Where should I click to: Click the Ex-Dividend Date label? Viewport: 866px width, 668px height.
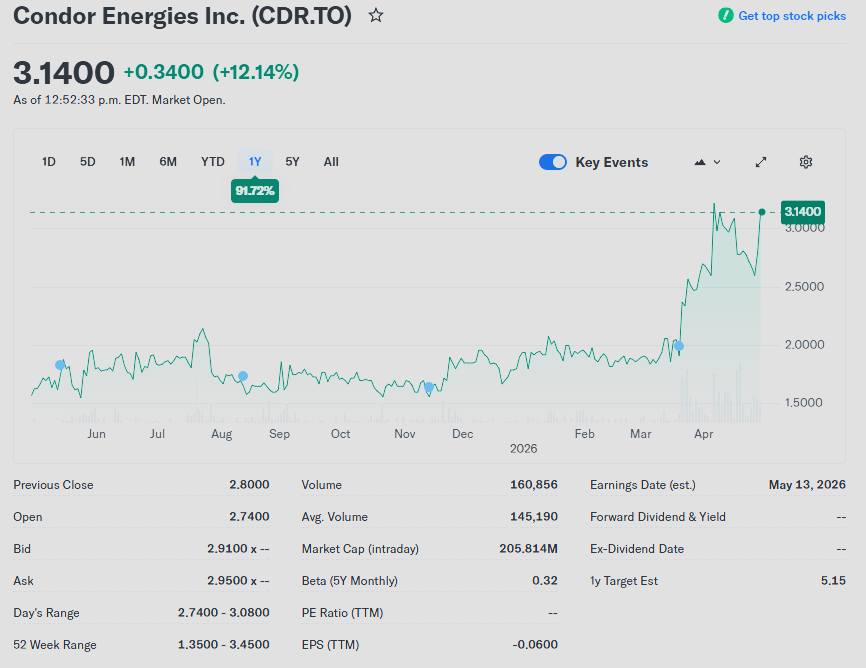[637, 549]
